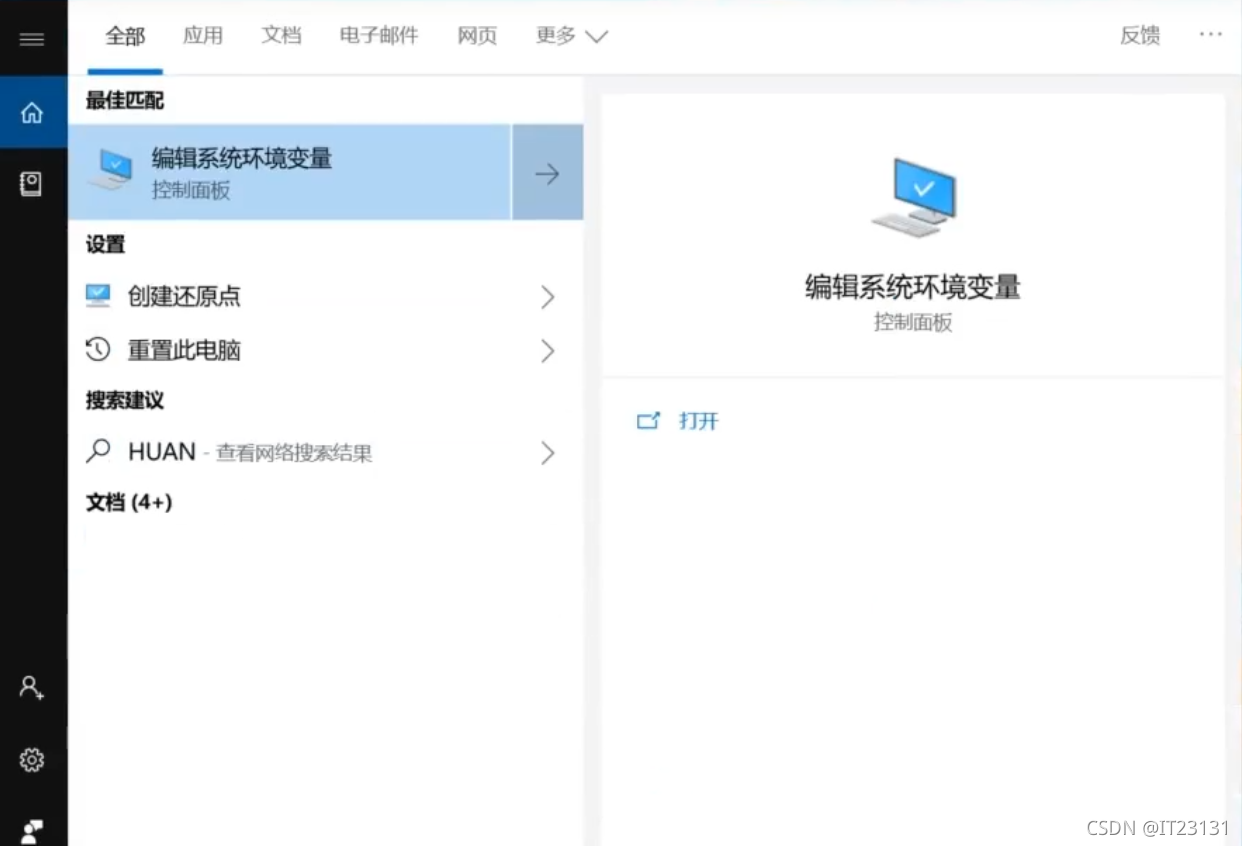
Task: Open the ellipsis options menu at top right
Action: (x=1211, y=35)
